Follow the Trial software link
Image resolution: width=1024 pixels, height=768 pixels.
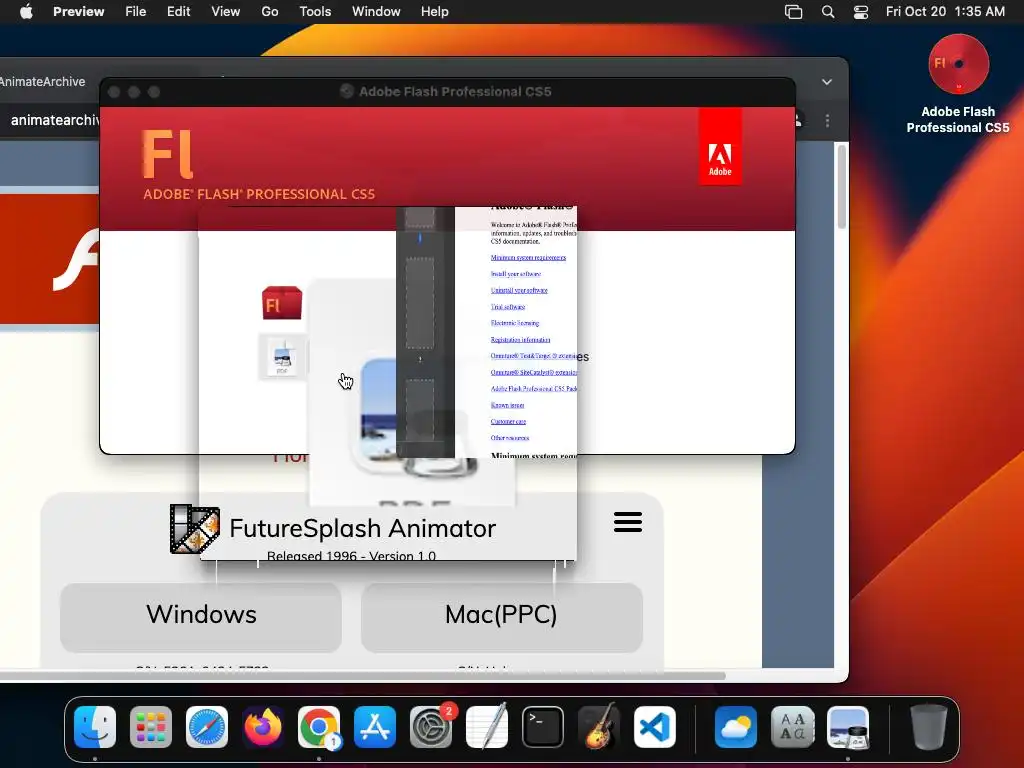(x=508, y=306)
